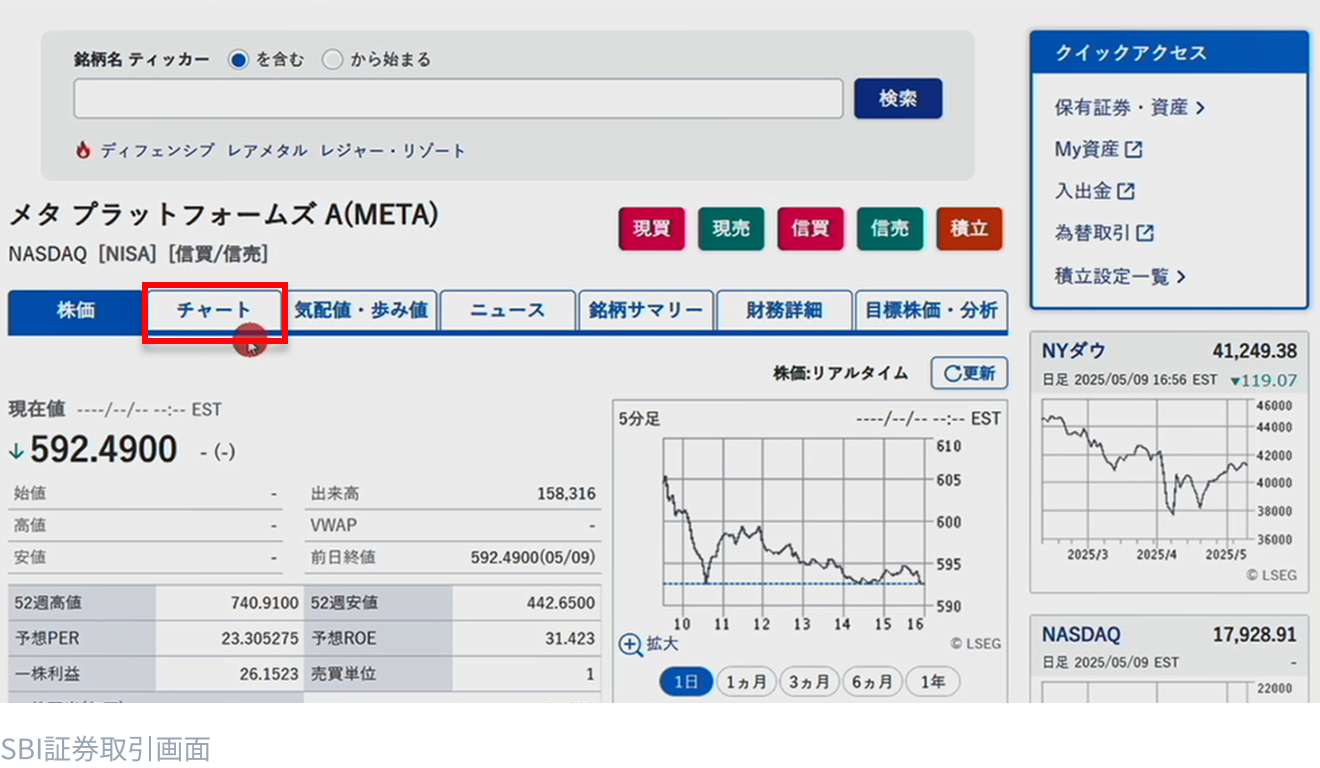Click the 更新 refresh button

[x=969, y=373]
